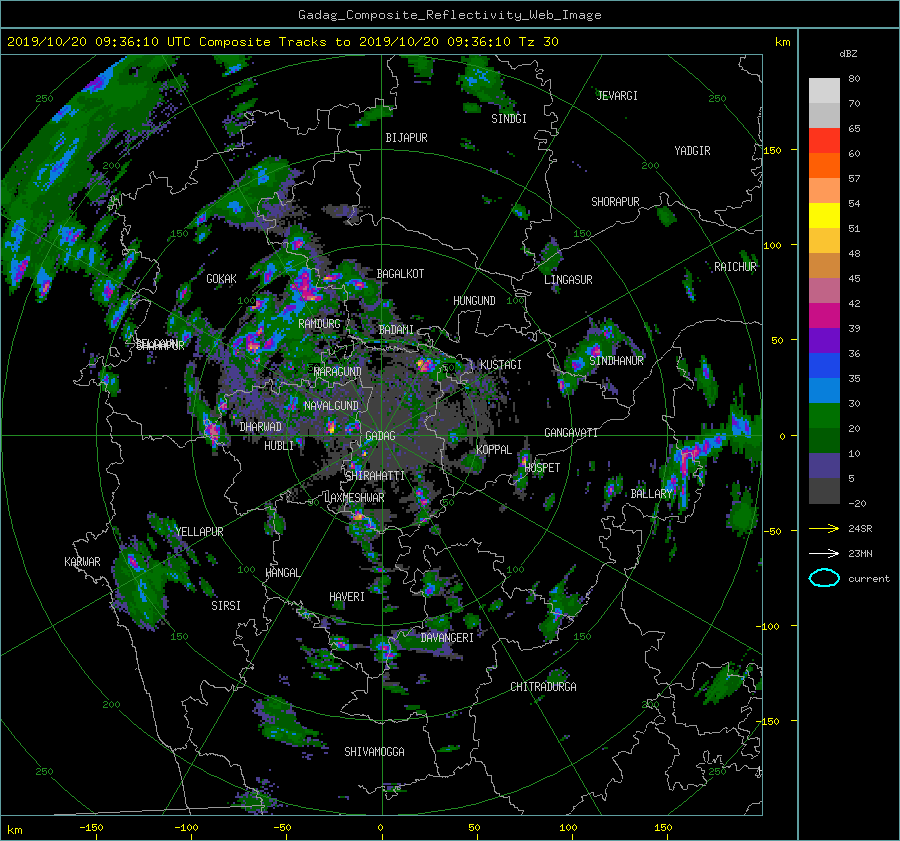Click the BADAMI city label
The width and height of the screenshot is (900, 841).
tap(396, 330)
